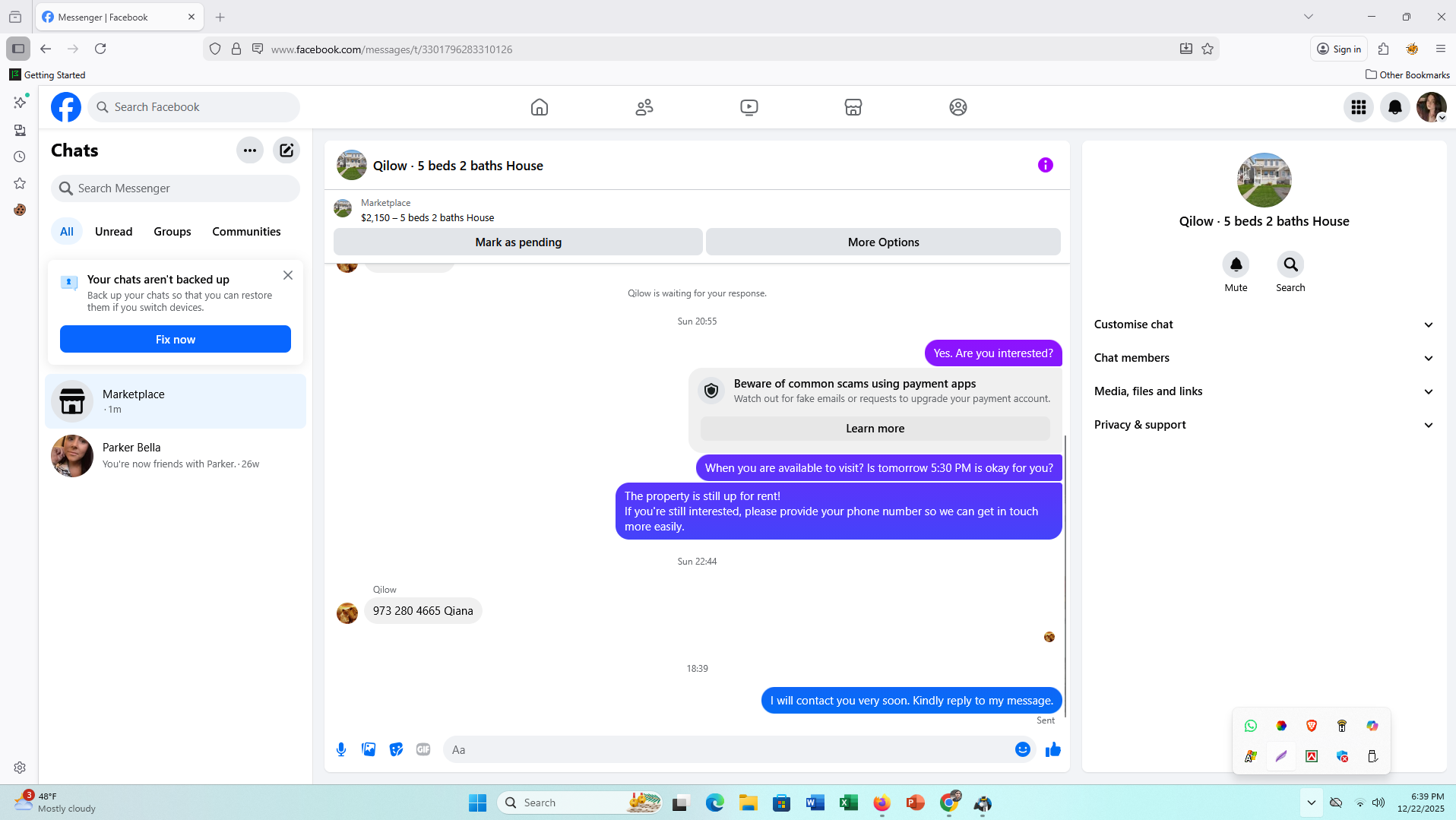
Task: Switch to the Messenger | Facebook browser tab
Action: (119, 17)
